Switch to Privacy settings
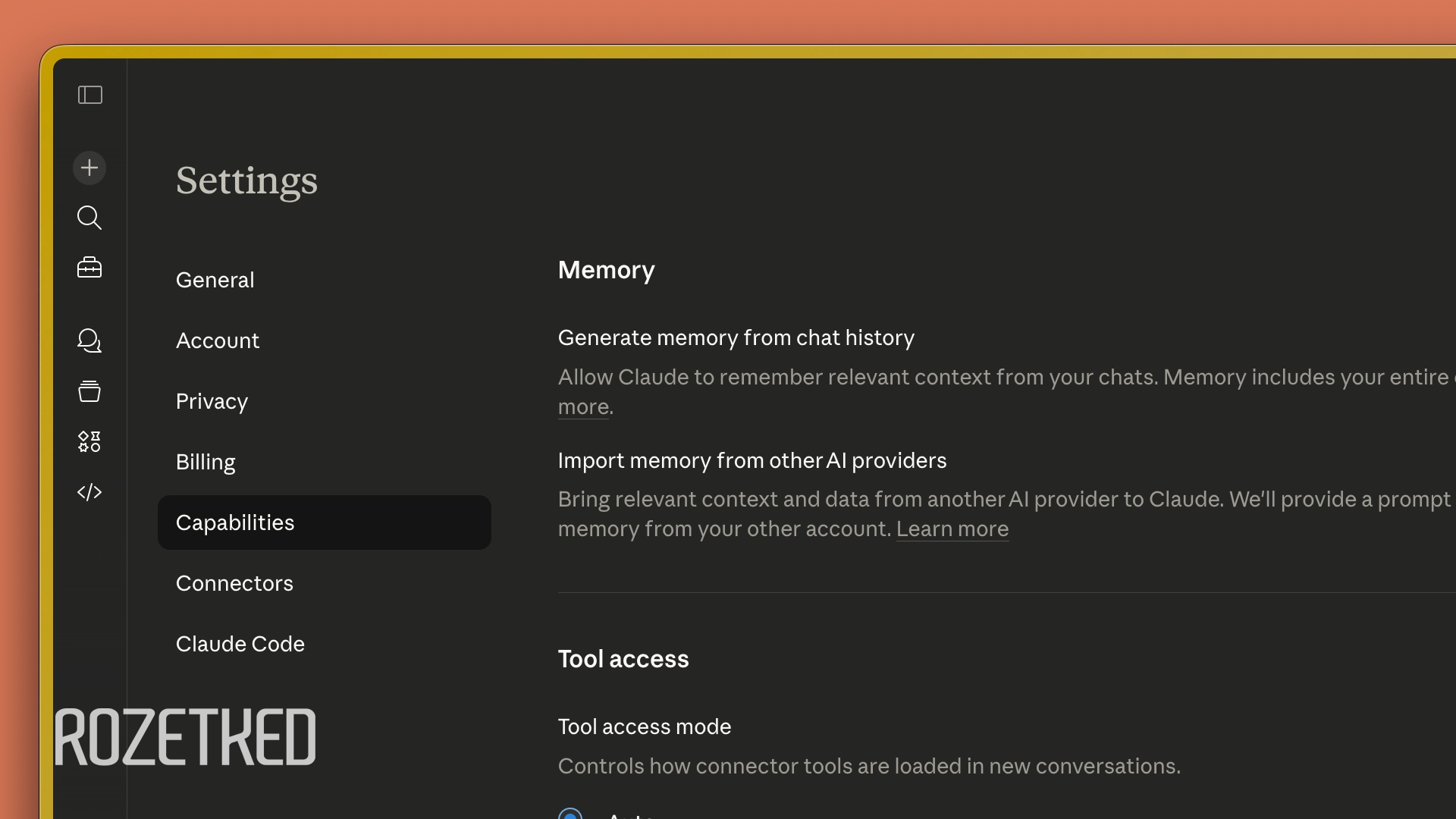This screenshot has width=1456, height=819. tap(212, 401)
